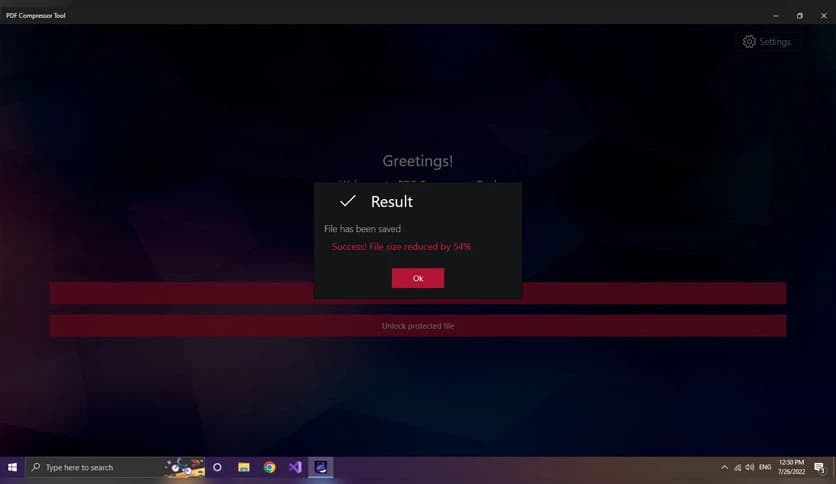The width and height of the screenshot is (836, 484).
Task: Show hidden system tray icons
Action: coord(724,467)
